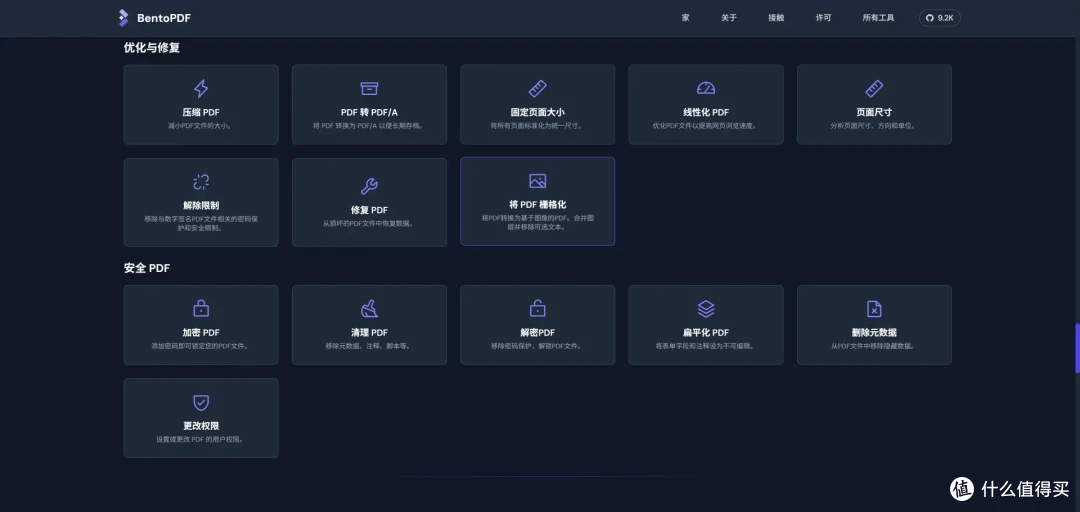Click the page's vertical scrollbar thumb
1080x512 pixels.
point(1077,348)
